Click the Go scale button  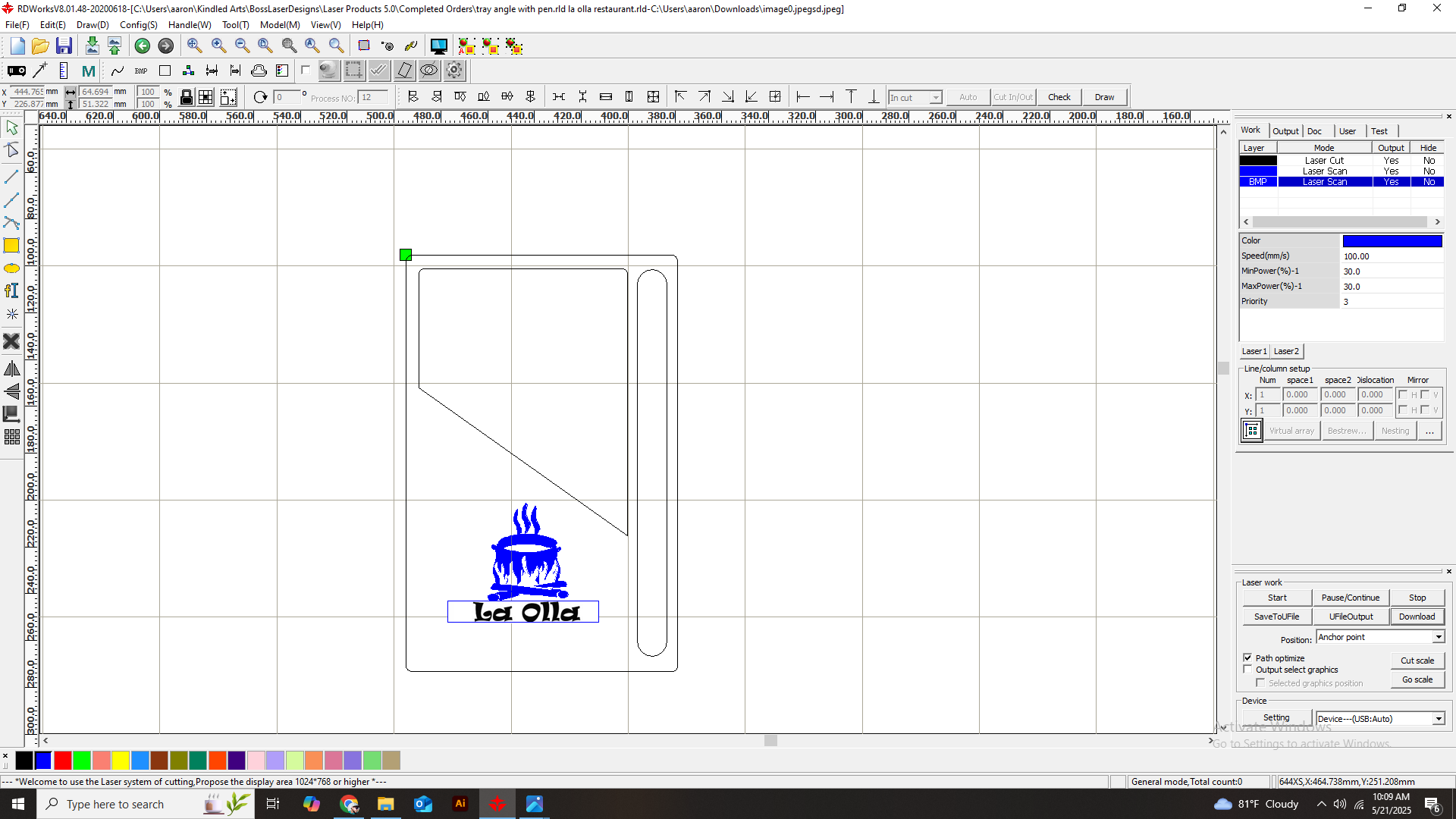pos(1417,679)
